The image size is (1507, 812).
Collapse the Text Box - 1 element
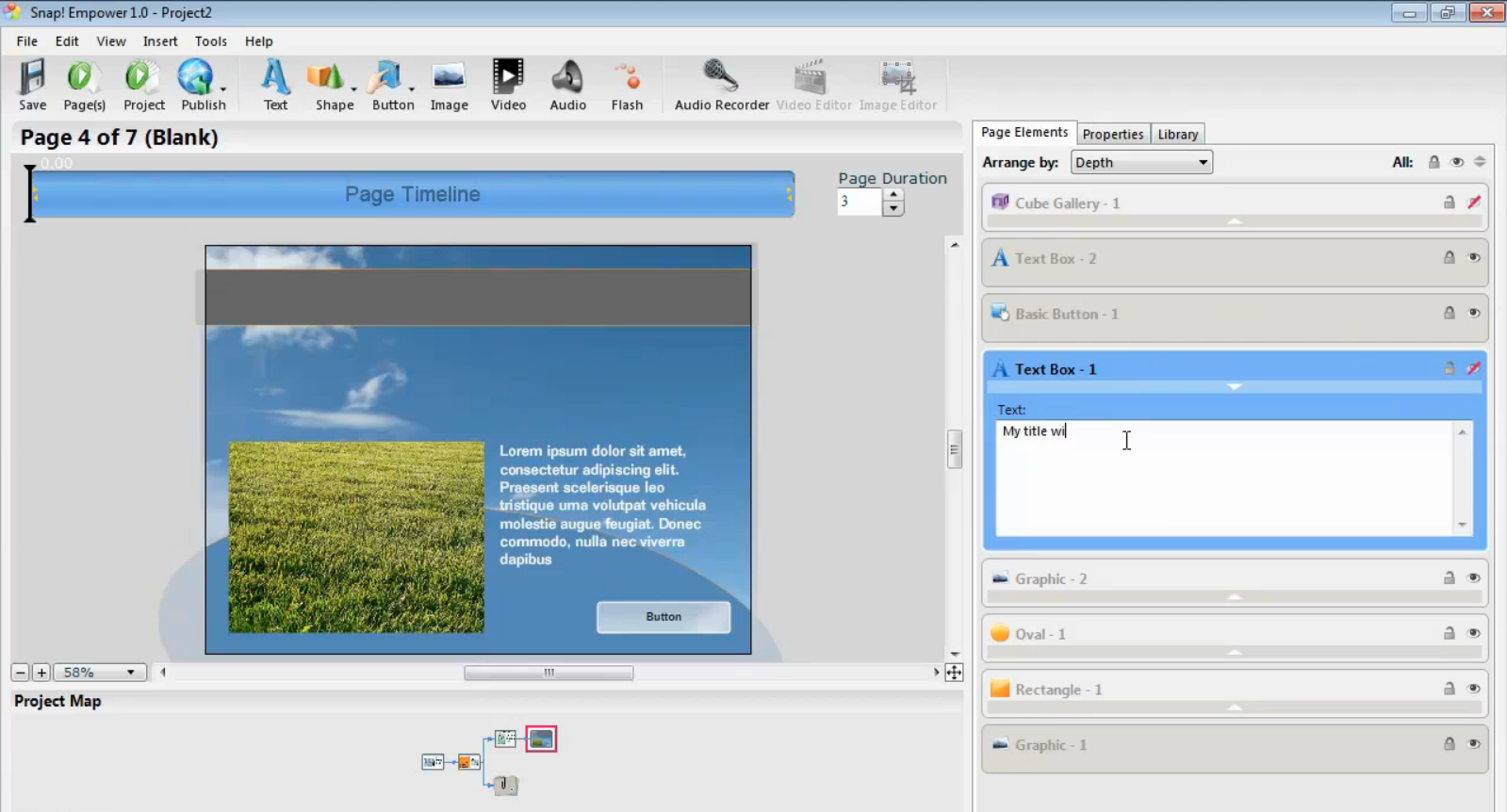(1235, 387)
